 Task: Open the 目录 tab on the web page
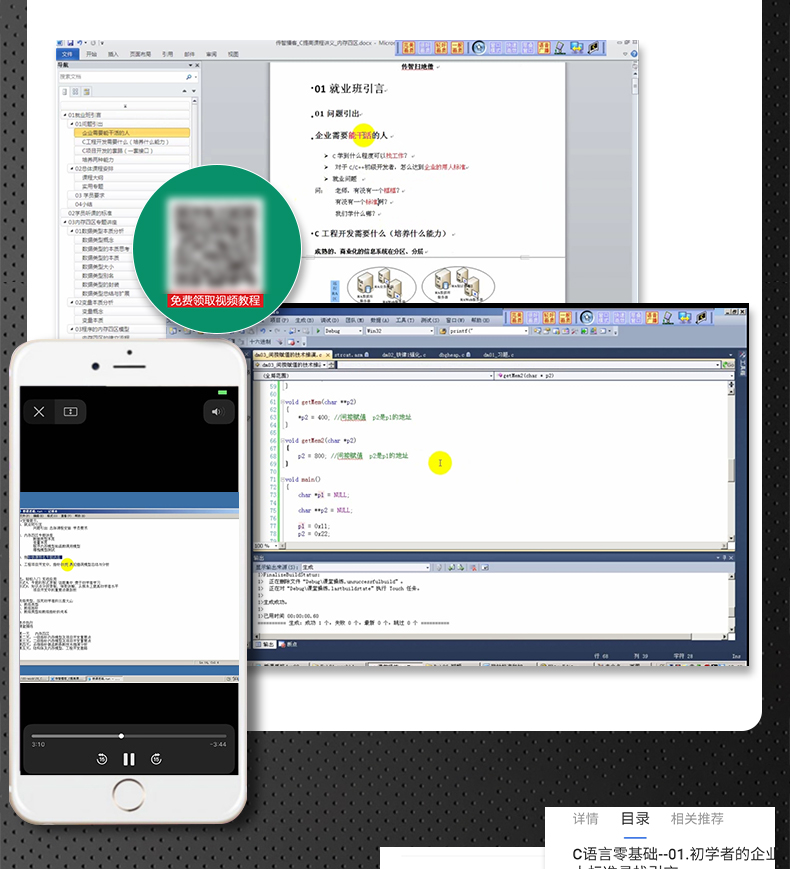(635, 819)
